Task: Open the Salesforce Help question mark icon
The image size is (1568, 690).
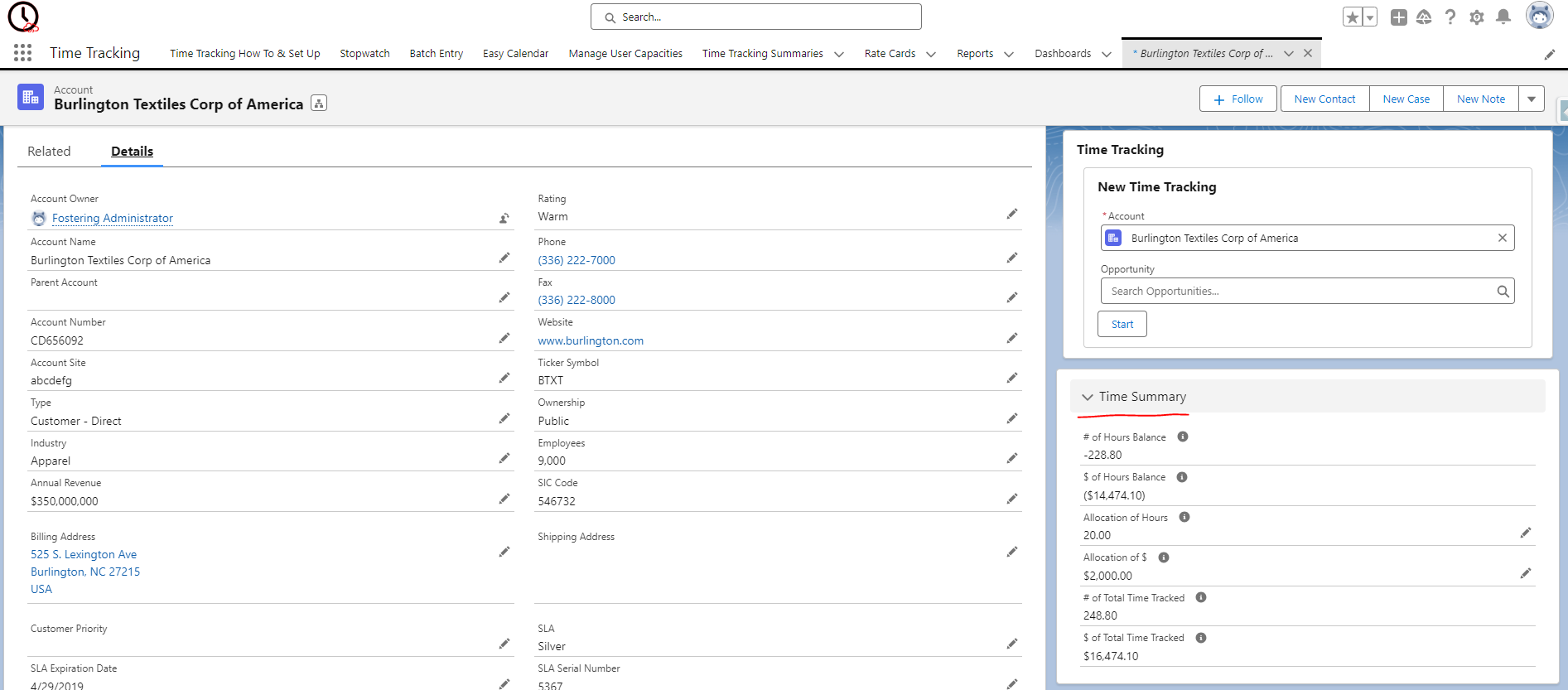Action: [x=1450, y=17]
